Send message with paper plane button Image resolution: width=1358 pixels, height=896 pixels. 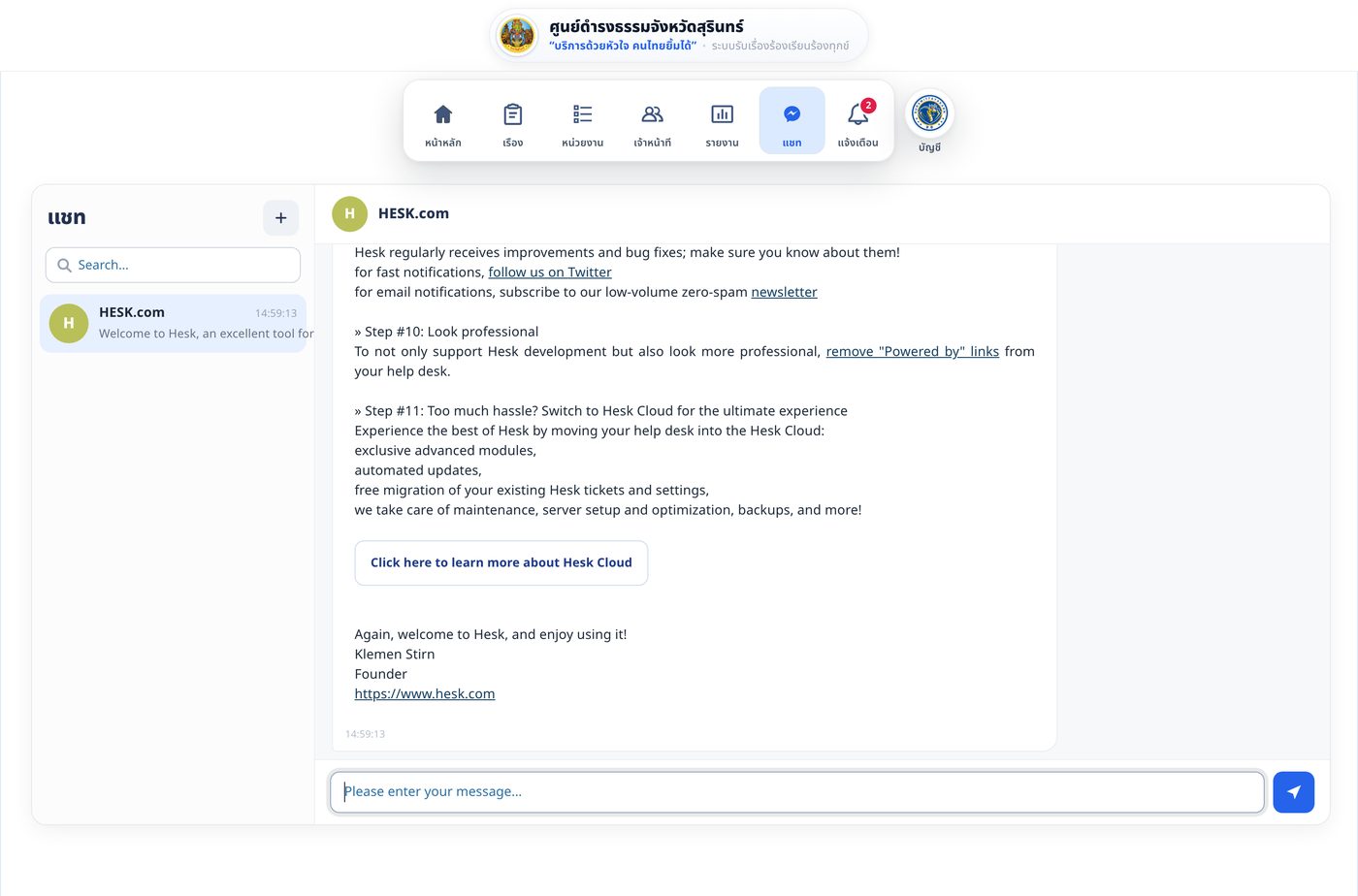(x=1294, y=792)
